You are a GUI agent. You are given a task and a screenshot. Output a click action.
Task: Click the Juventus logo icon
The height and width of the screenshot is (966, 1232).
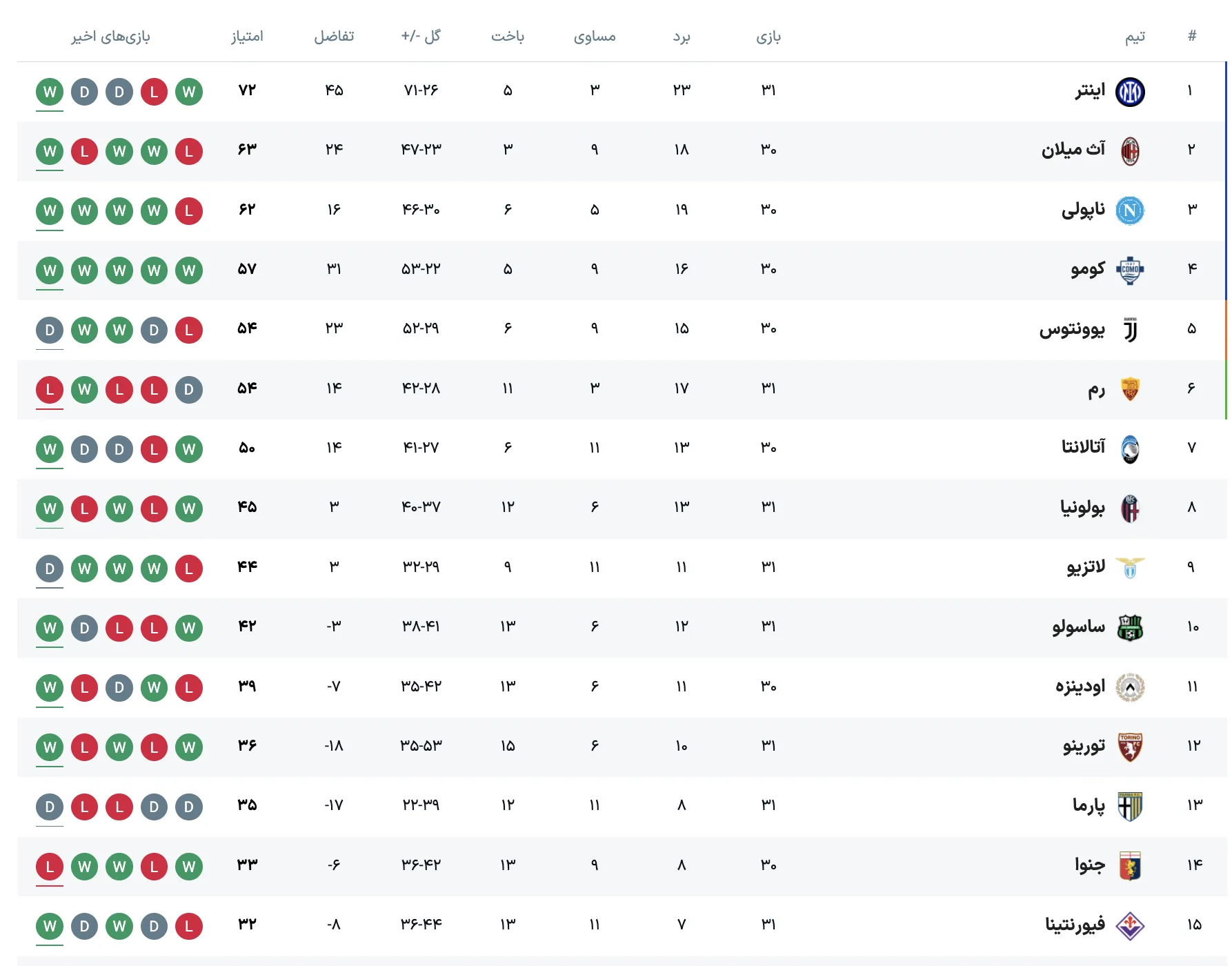[1130, 330]
